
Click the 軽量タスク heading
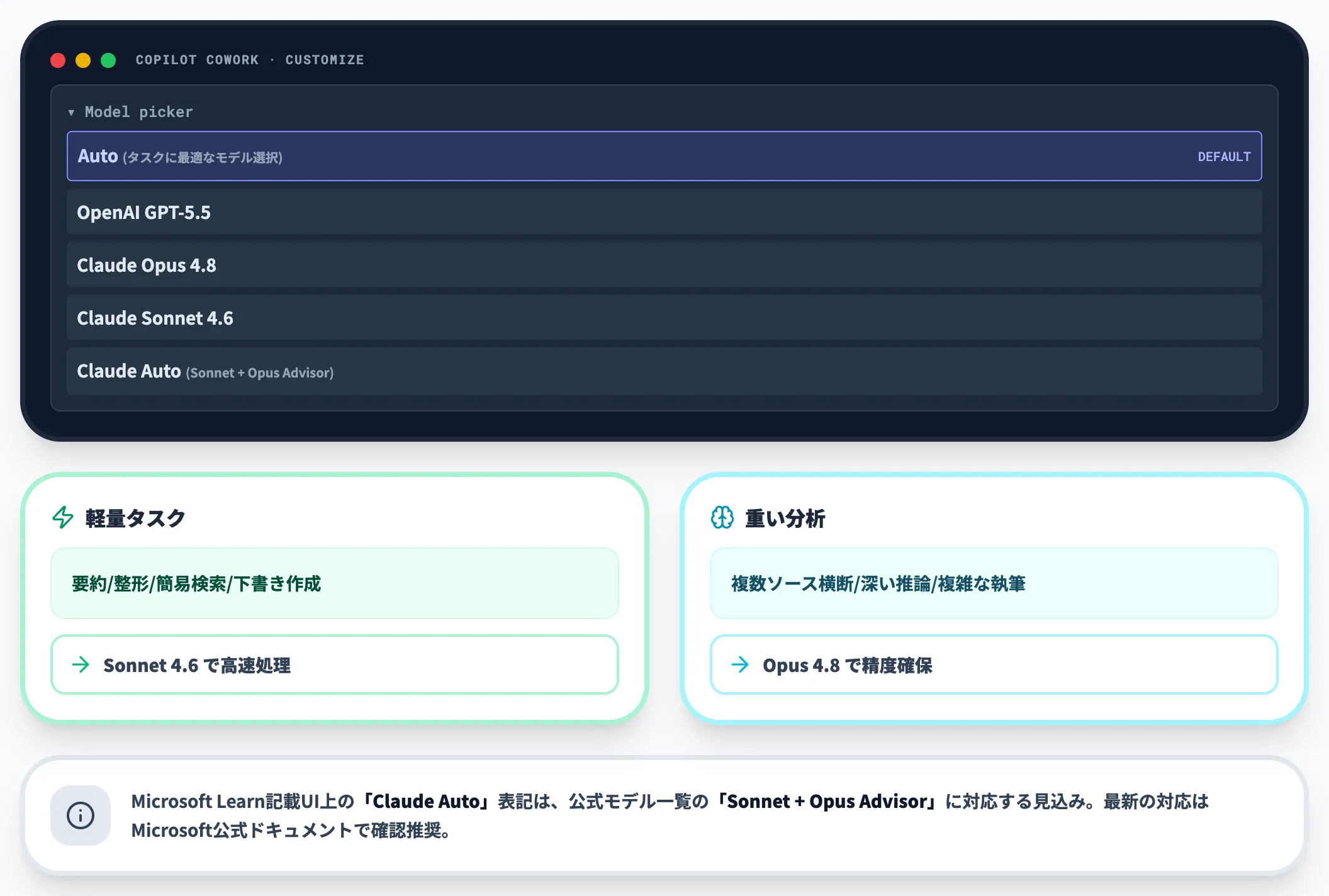tap(135, 518)
